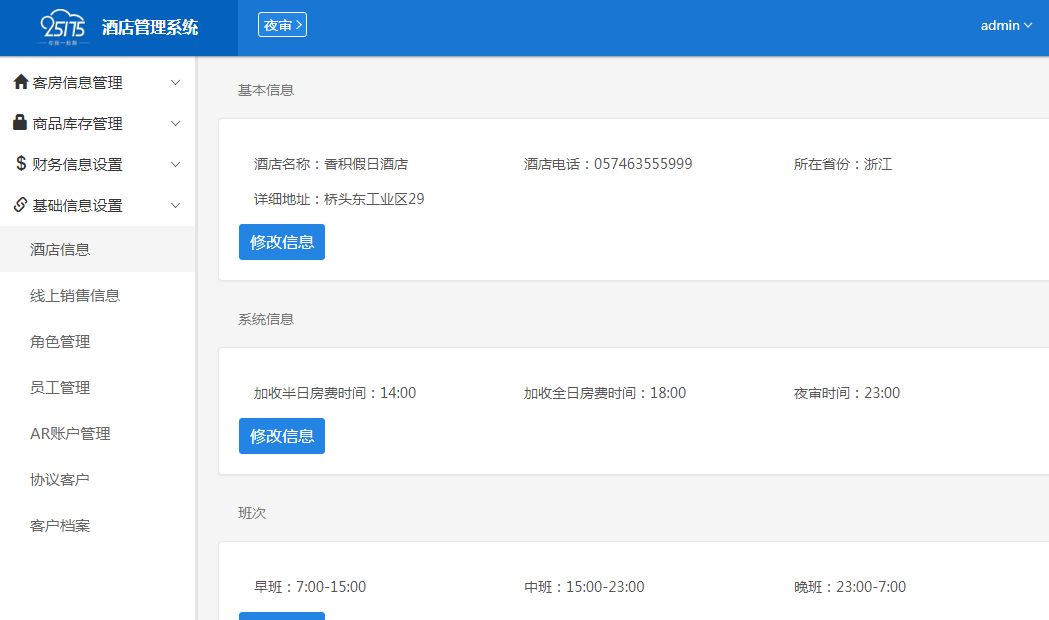Click the province value 浙江
Viewport: 1049px width, 620px height.
878,164
